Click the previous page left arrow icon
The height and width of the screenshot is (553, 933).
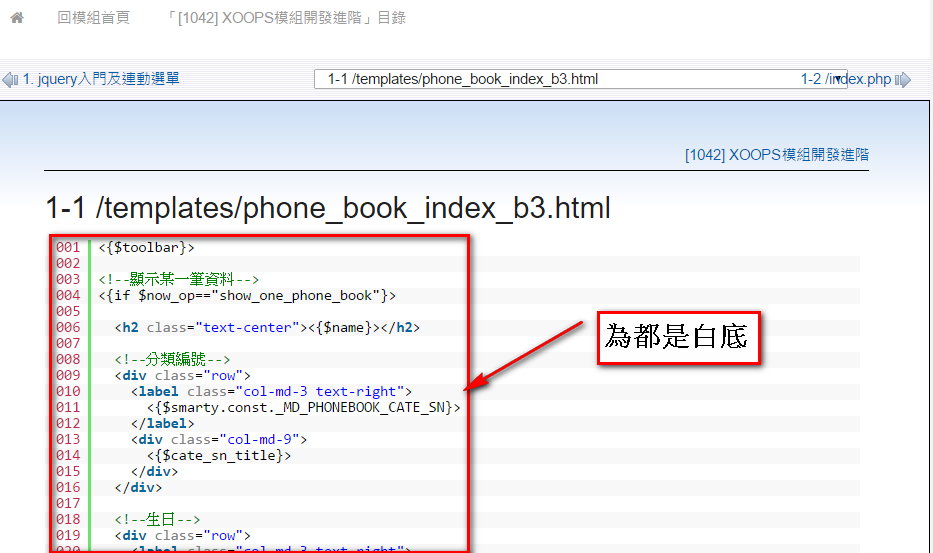10,79
